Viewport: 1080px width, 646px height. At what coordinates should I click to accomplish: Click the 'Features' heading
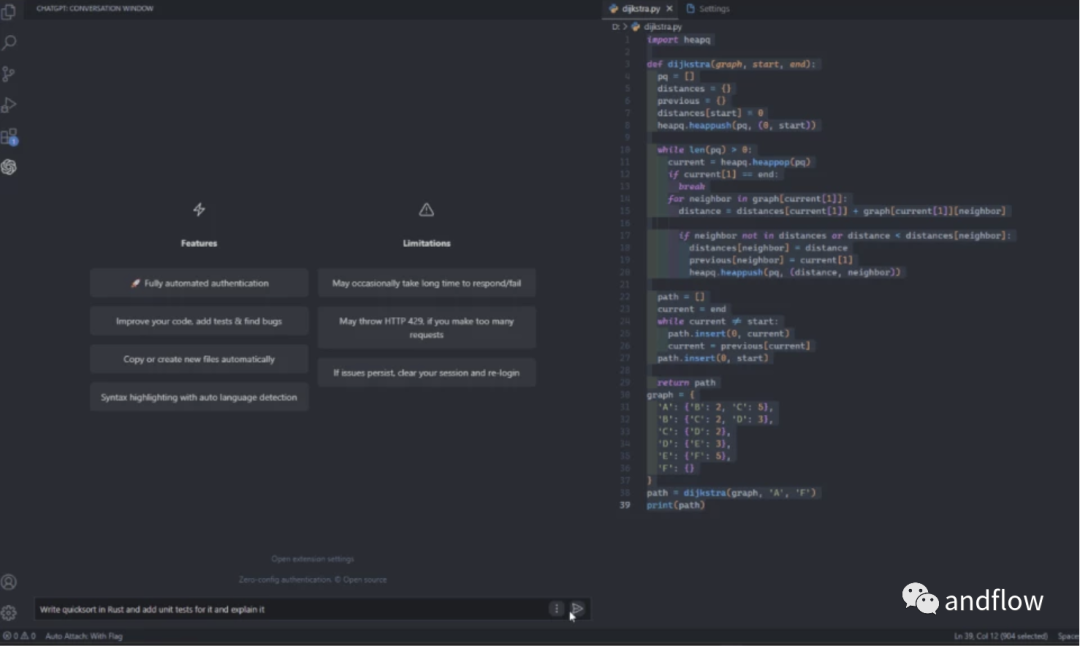199,243
